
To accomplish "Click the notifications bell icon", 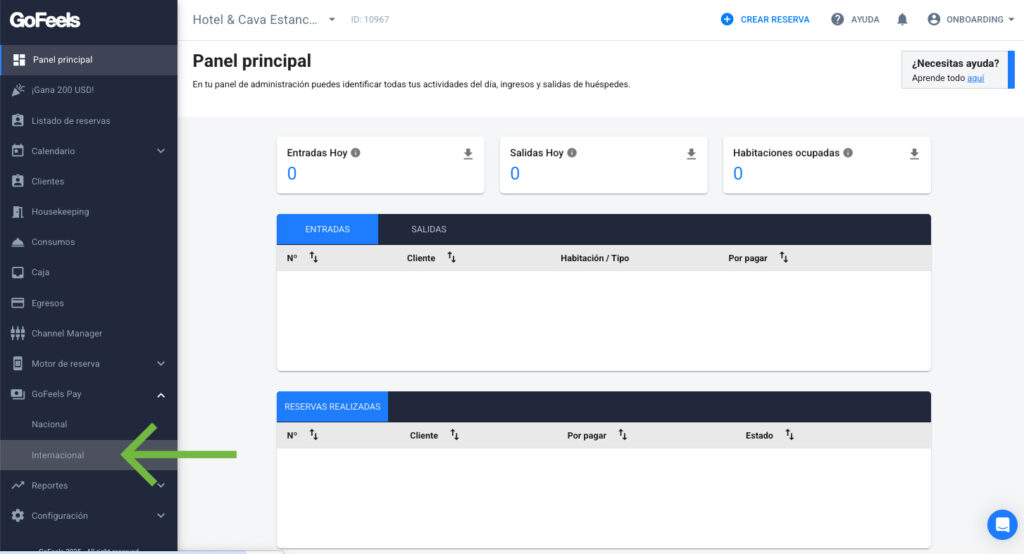I will pos(902,19).
